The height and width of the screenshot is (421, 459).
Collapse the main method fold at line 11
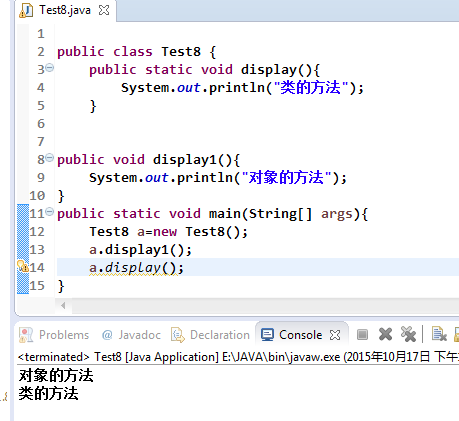[x=49, y=211]
